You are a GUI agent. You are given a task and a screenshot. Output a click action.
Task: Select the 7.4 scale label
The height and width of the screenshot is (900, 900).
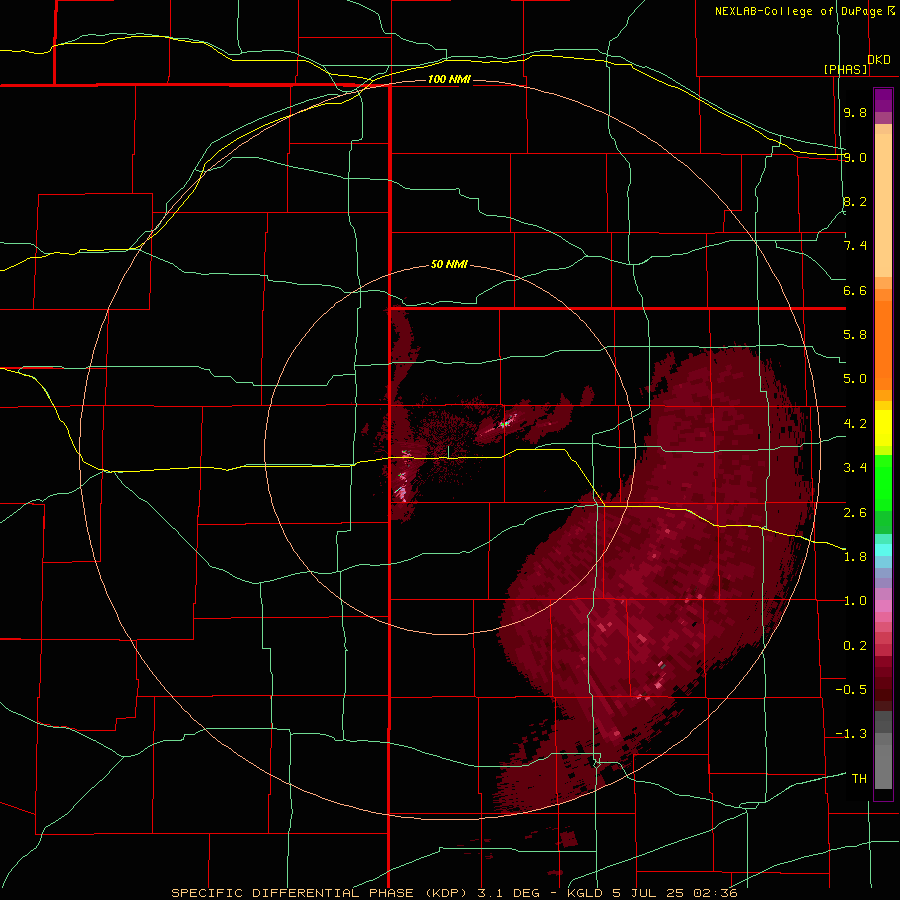click(x=855, y=246)
